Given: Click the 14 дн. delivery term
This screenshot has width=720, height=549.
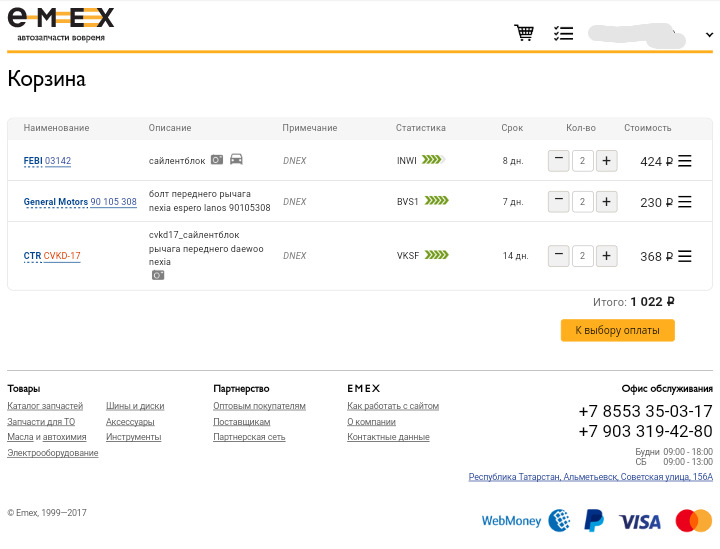Looking at the screenshot, I should (x=515, y=256).
